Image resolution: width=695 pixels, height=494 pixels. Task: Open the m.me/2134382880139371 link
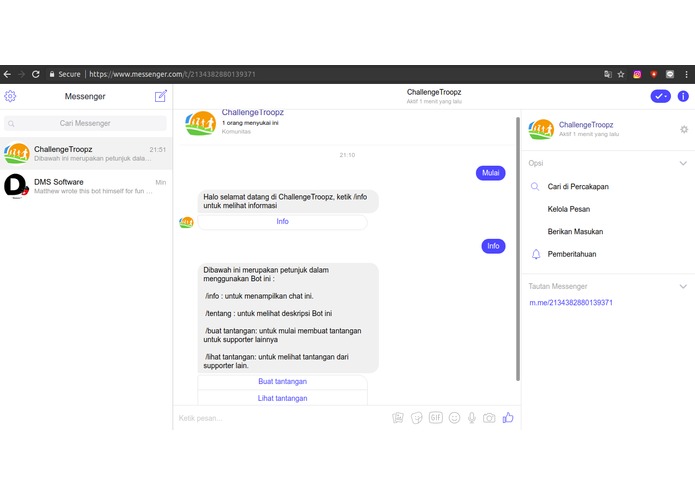point(571,303)
